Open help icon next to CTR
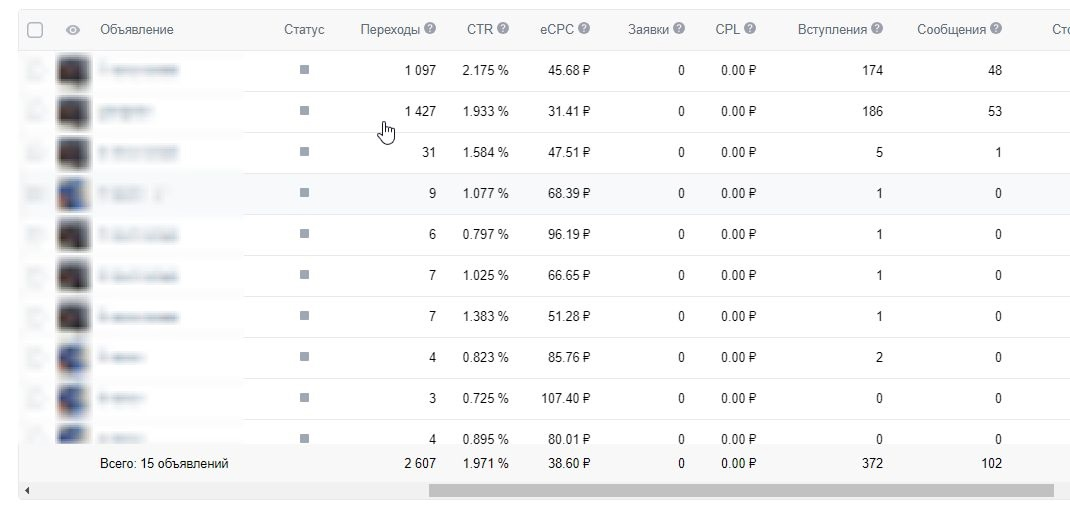 (503, 29)
